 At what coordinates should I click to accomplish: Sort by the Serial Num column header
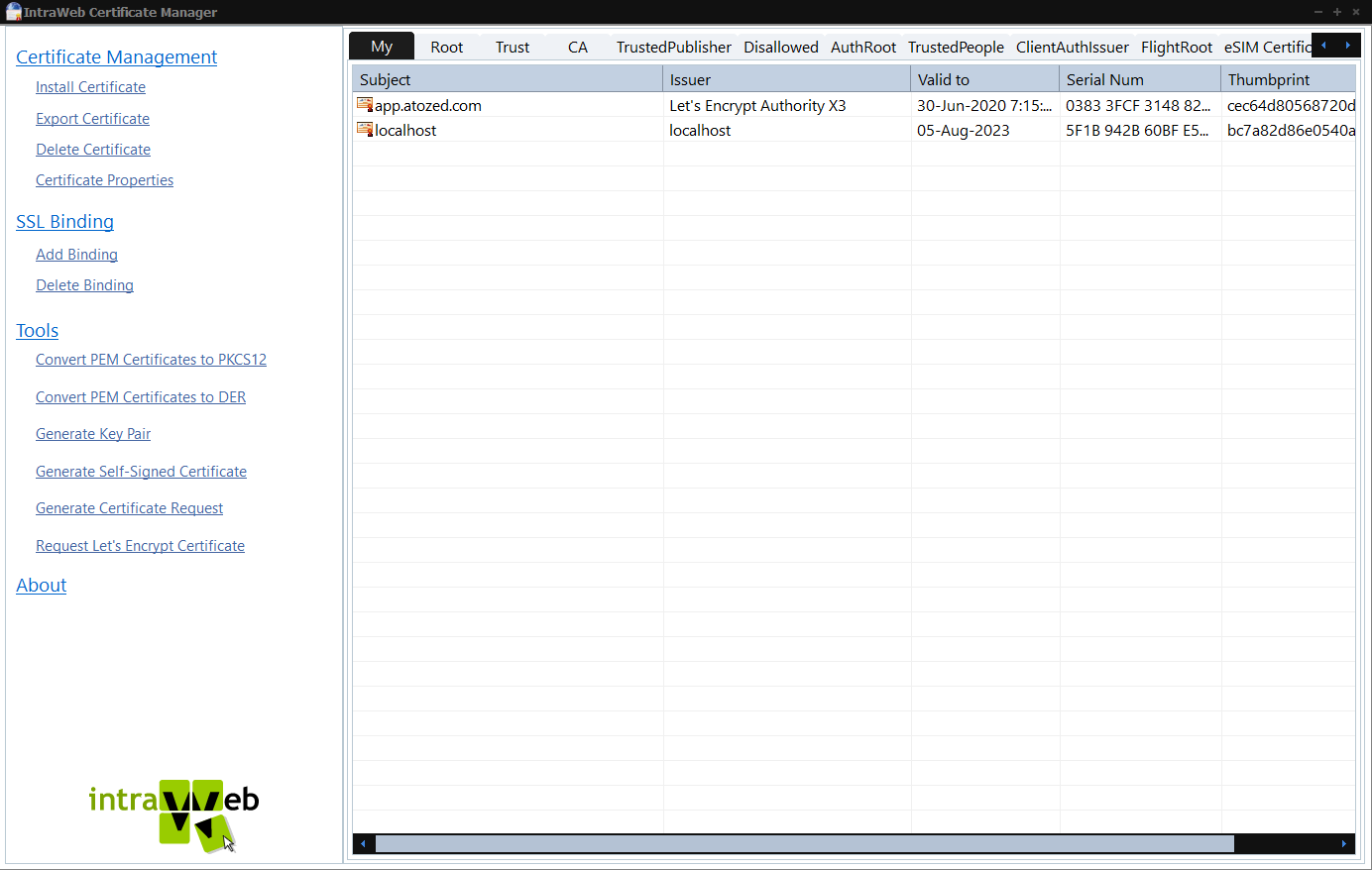pyautogui.click(x=1140, y=79)
